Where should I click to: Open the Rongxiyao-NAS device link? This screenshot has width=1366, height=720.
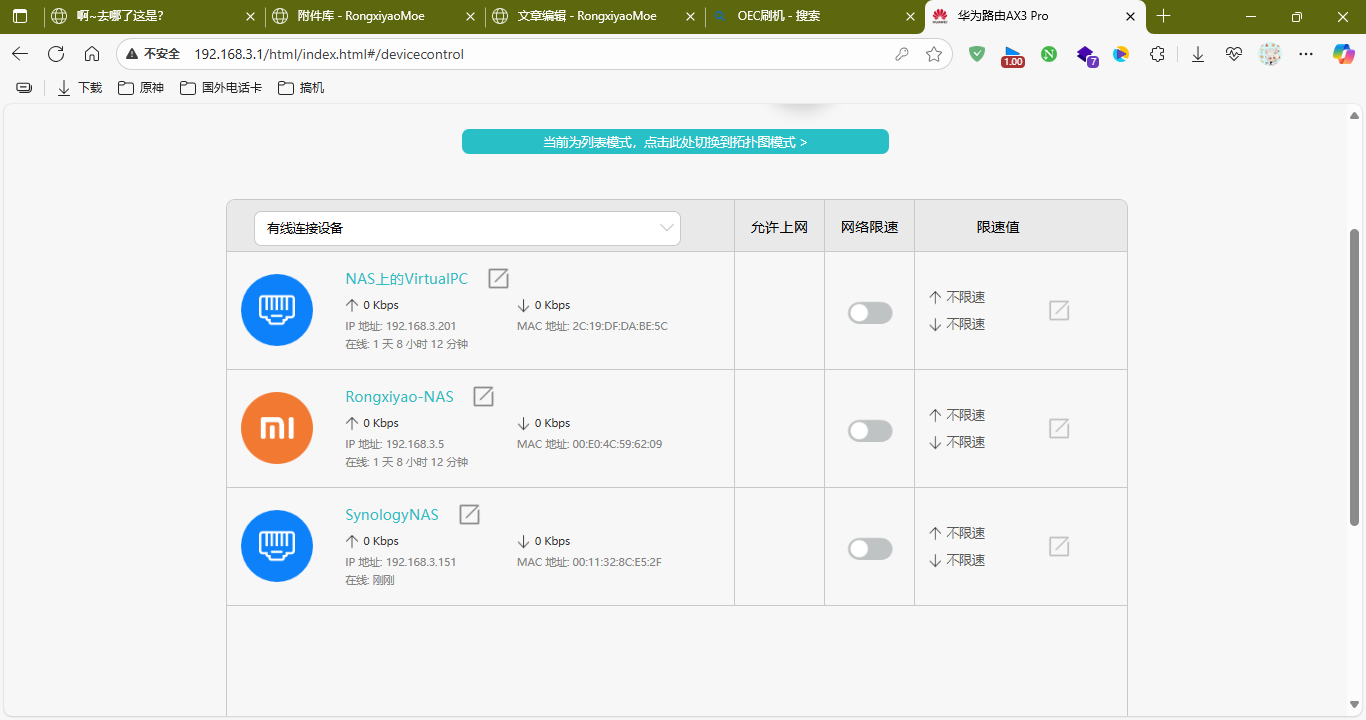[399, 397]
